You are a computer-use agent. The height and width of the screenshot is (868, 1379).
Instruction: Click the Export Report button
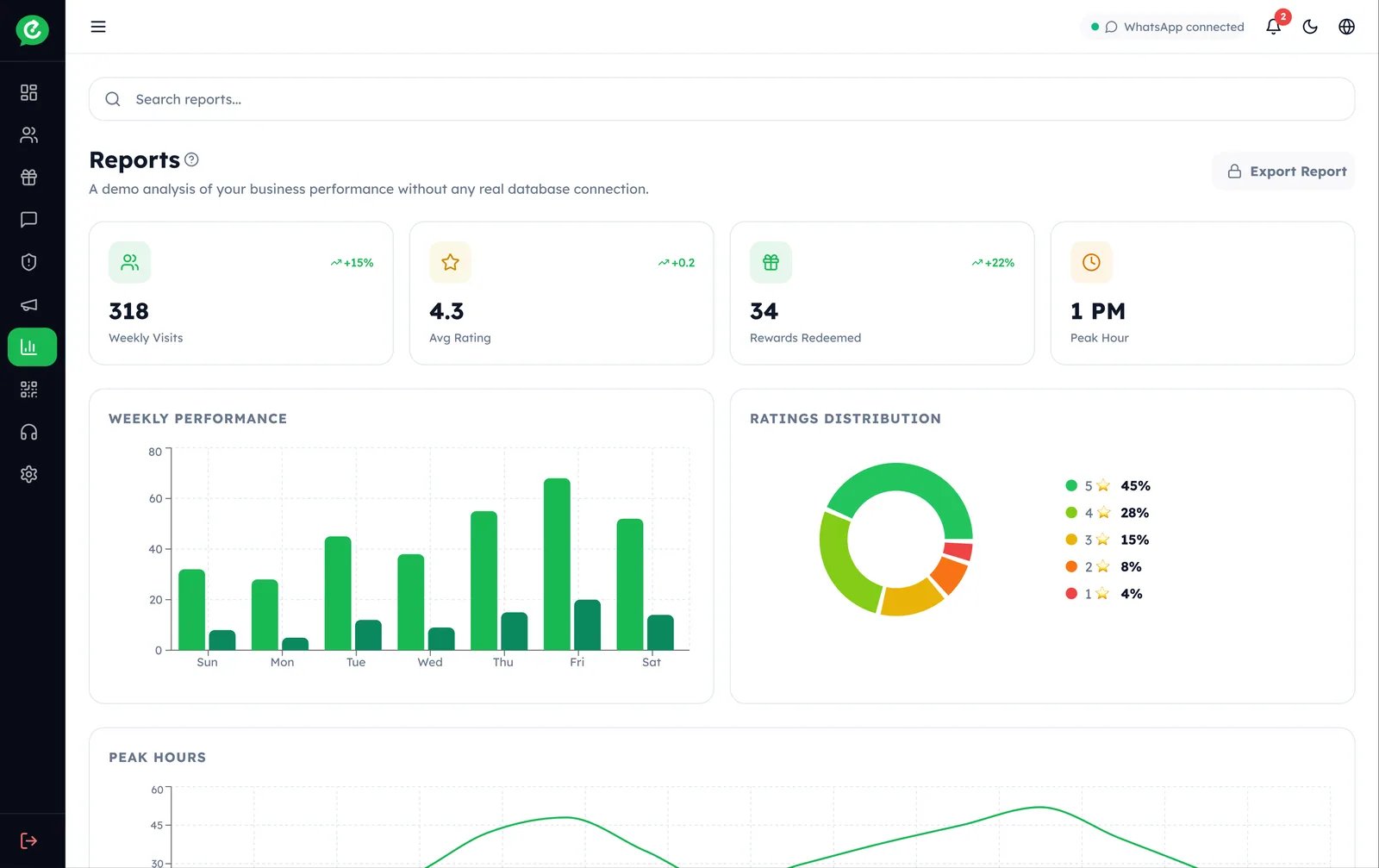(x=1283, y=172)
